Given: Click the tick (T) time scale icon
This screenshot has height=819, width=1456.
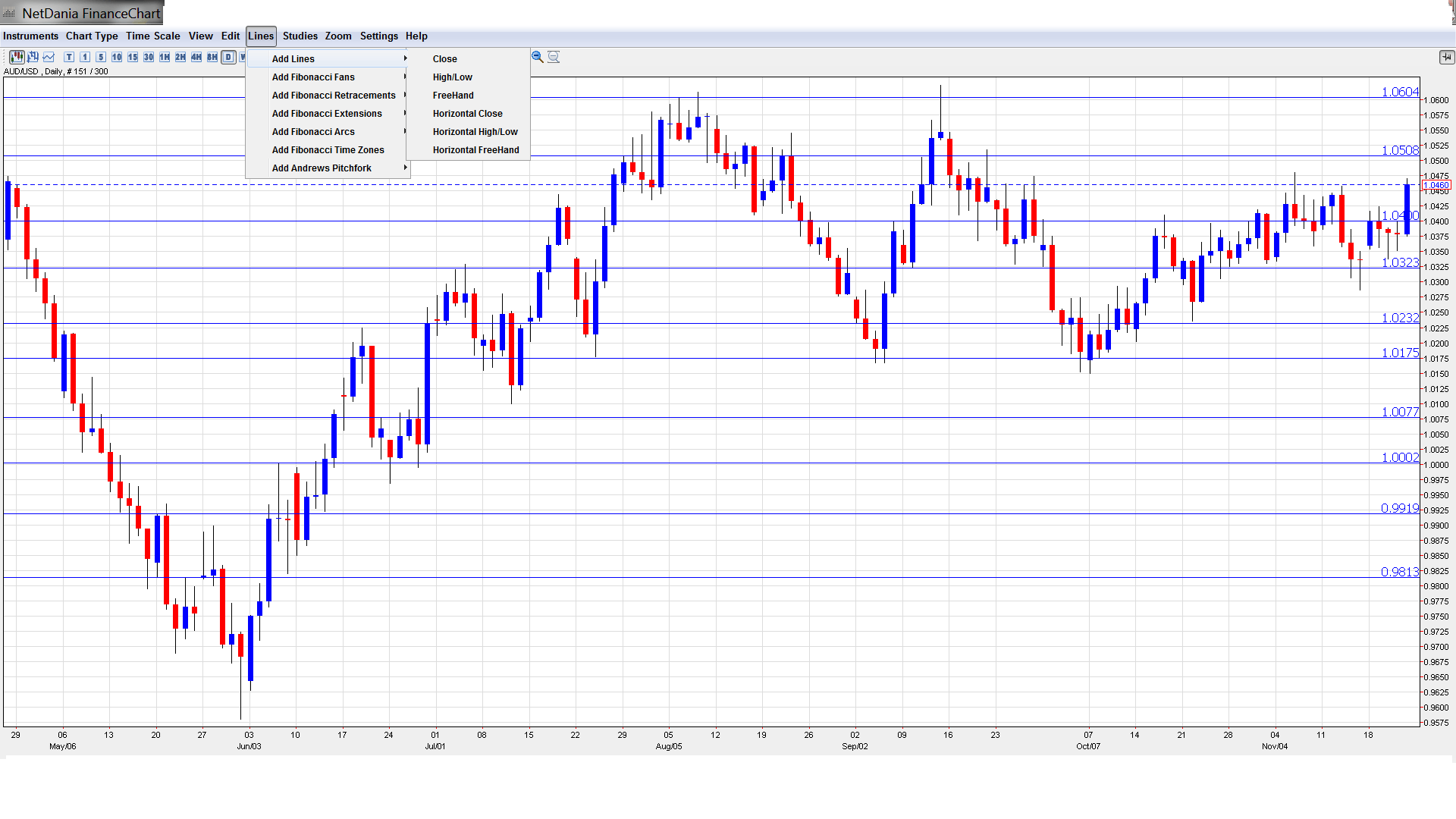Looking at the screenshot, I should (69, 57).
